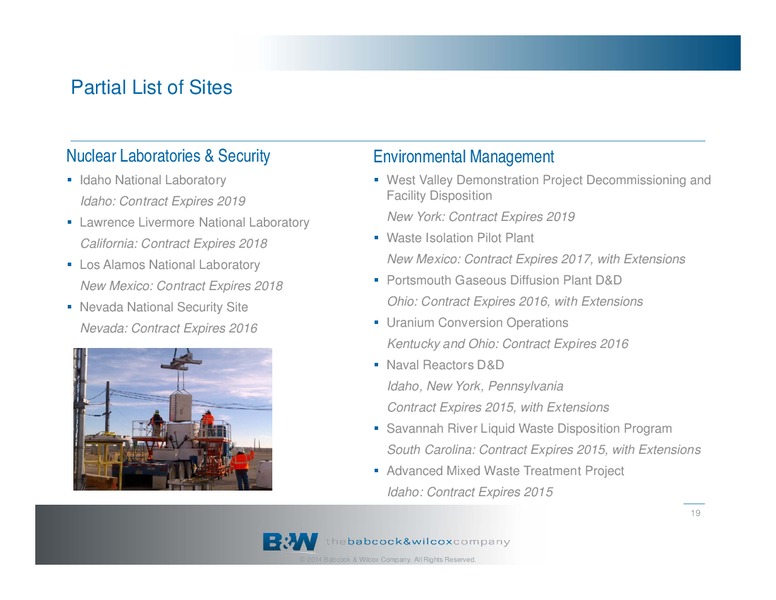Click 'South Carolina: Contract Expires 2015, with Extensions'
776x600 pixels.
coord(544,450)
